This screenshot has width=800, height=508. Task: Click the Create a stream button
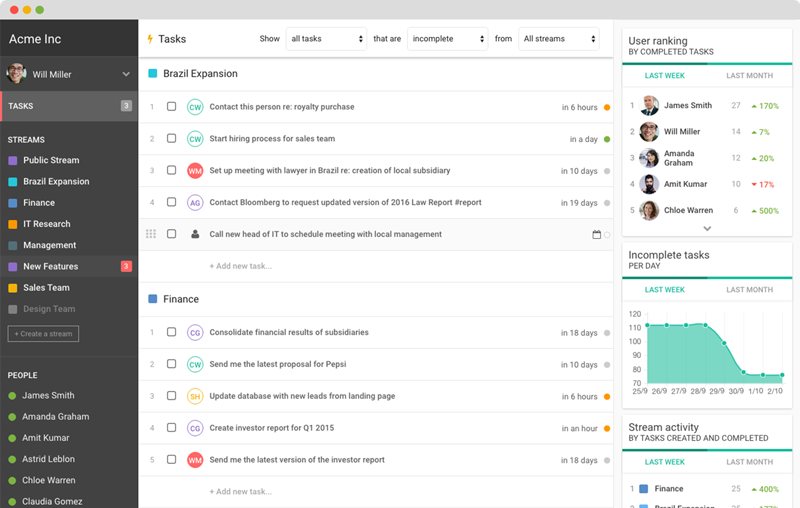(43, 334)
